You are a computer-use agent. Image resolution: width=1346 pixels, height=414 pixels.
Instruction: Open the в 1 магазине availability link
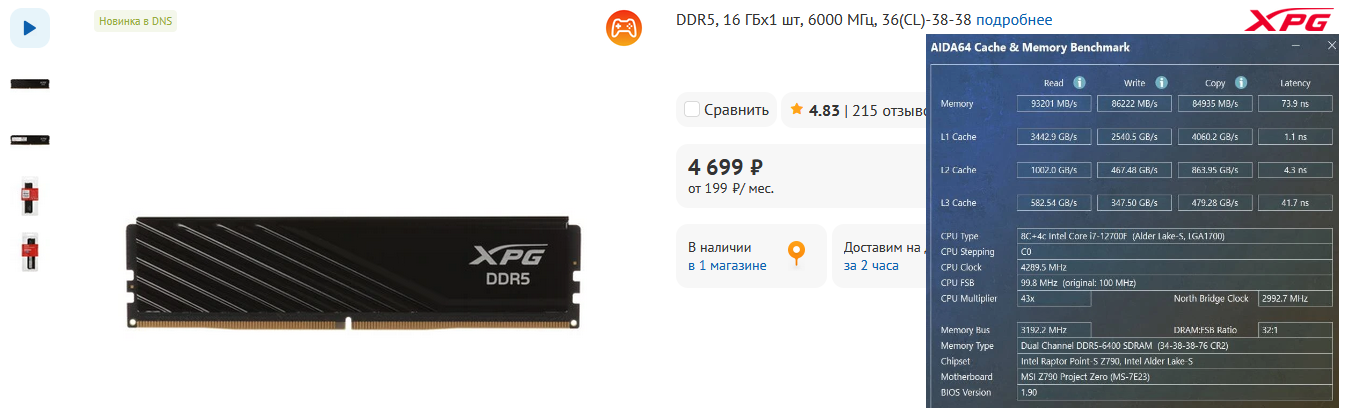coord(727,265)
